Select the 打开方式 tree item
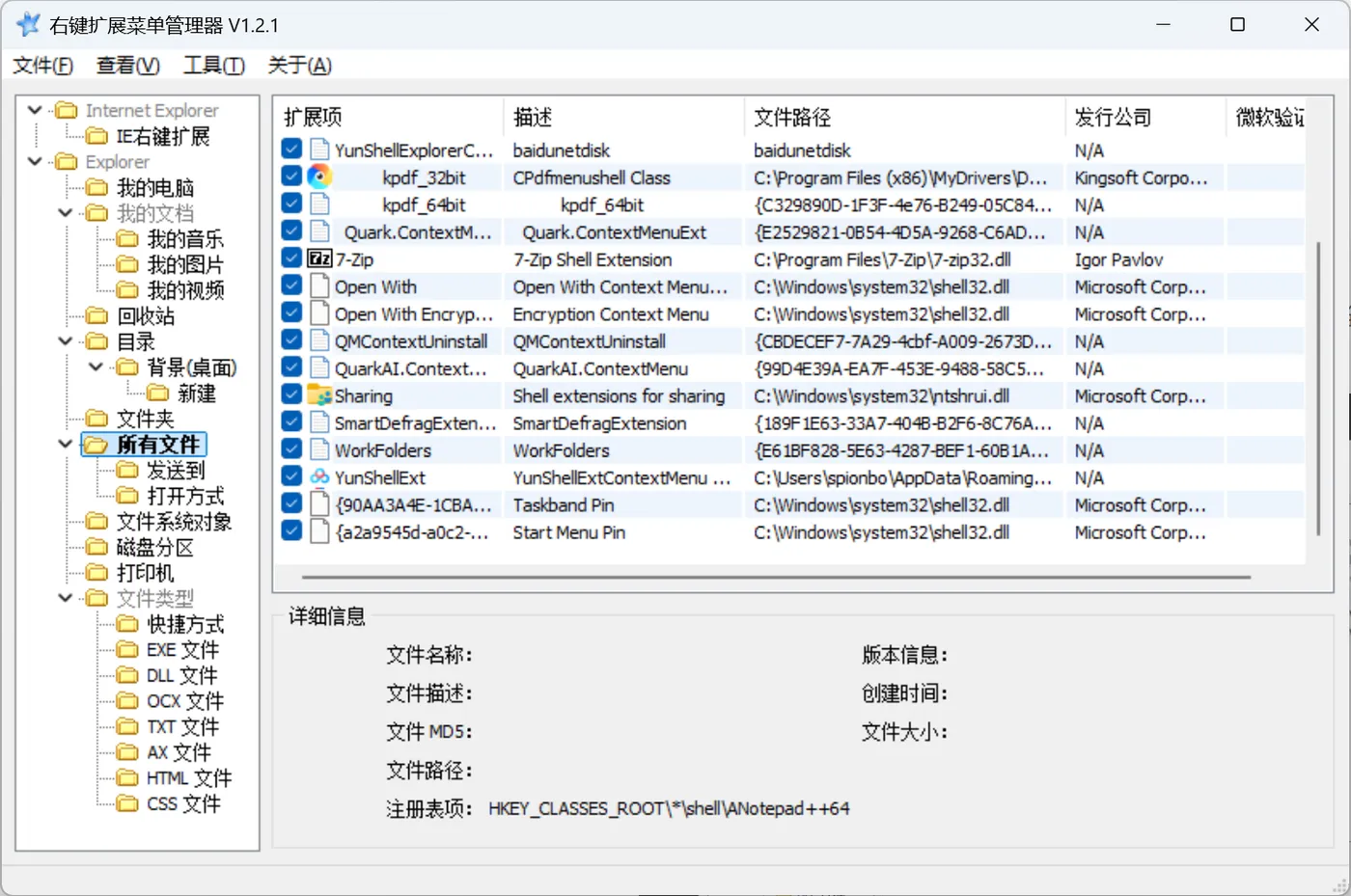Screen dimensions: 1351x896 click(185, 496)
